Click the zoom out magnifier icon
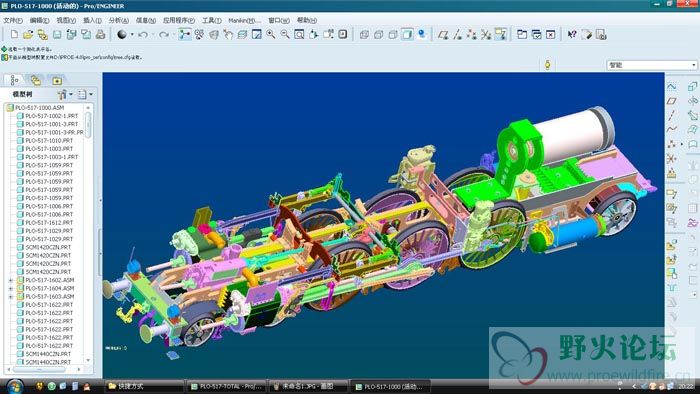 pos(285,34)
